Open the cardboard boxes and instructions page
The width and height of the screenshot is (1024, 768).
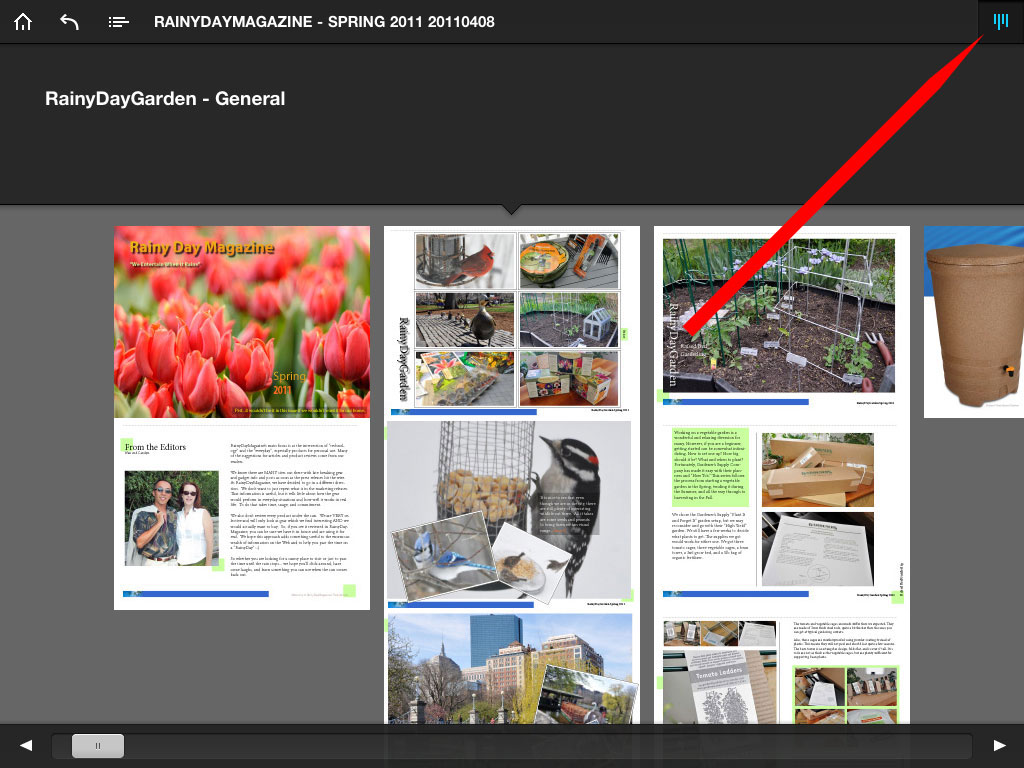pos(782,514)
